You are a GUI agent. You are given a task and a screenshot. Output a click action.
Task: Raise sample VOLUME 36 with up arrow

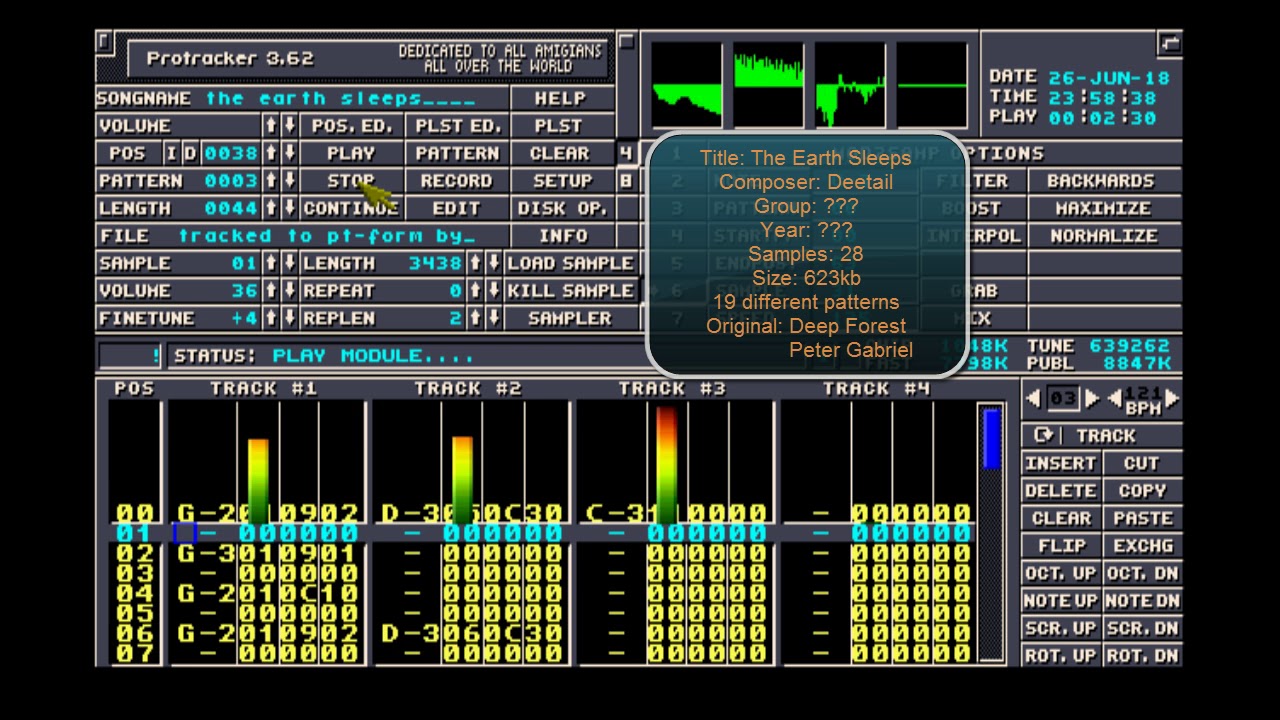point(270,291)
